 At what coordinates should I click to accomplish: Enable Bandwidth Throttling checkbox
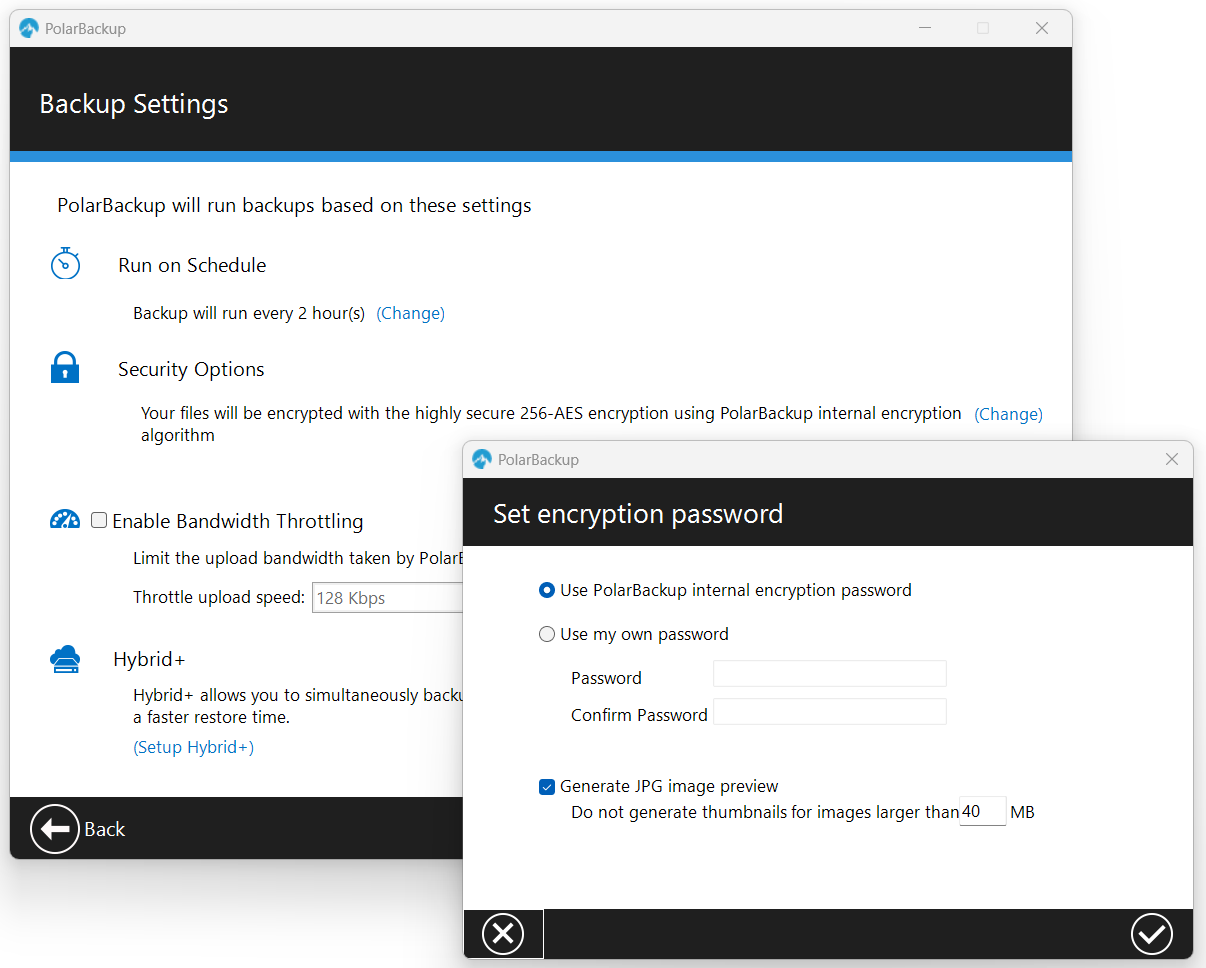point(99,520)
